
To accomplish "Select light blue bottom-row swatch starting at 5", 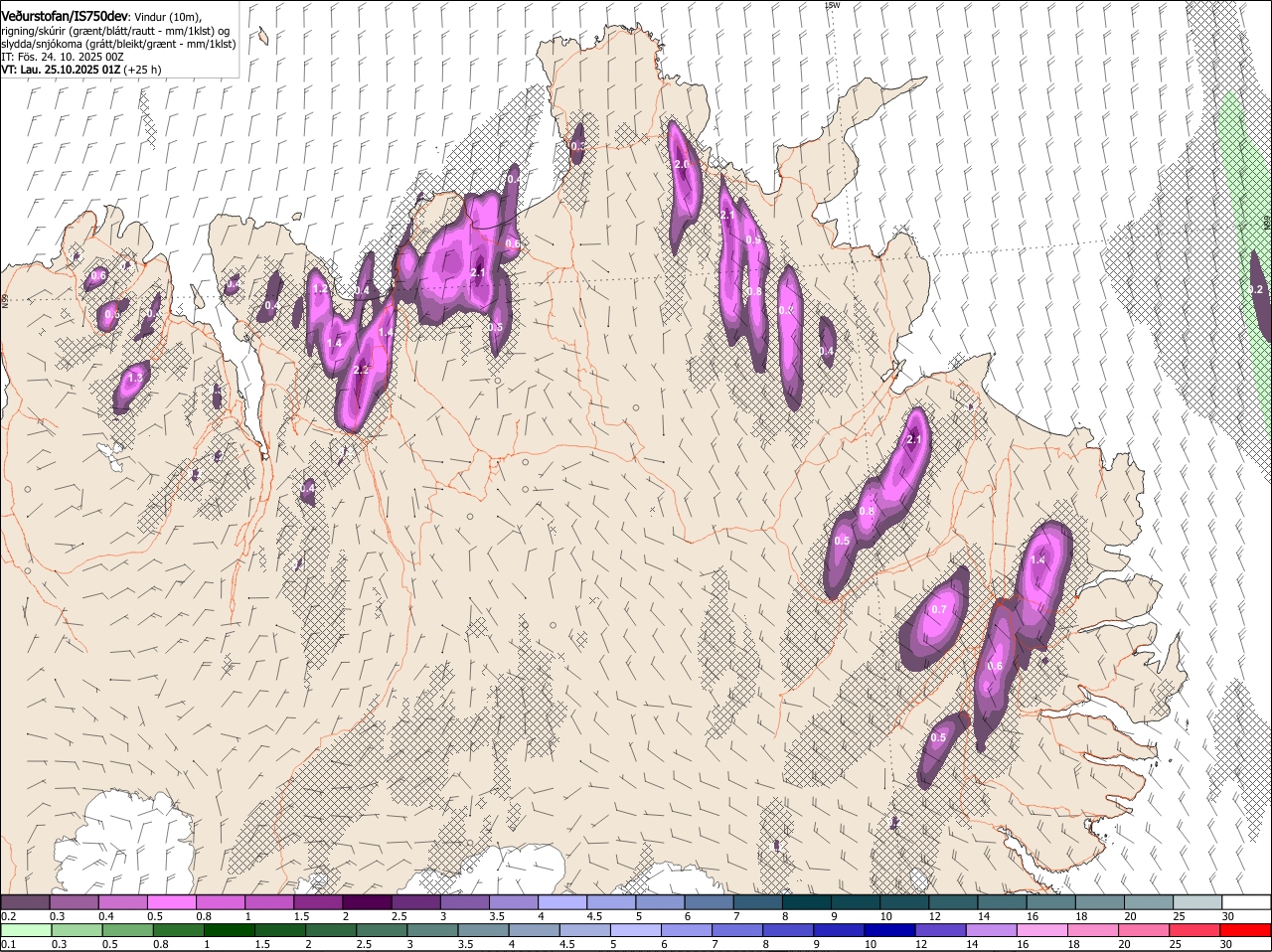I will (x=636, y=930).
